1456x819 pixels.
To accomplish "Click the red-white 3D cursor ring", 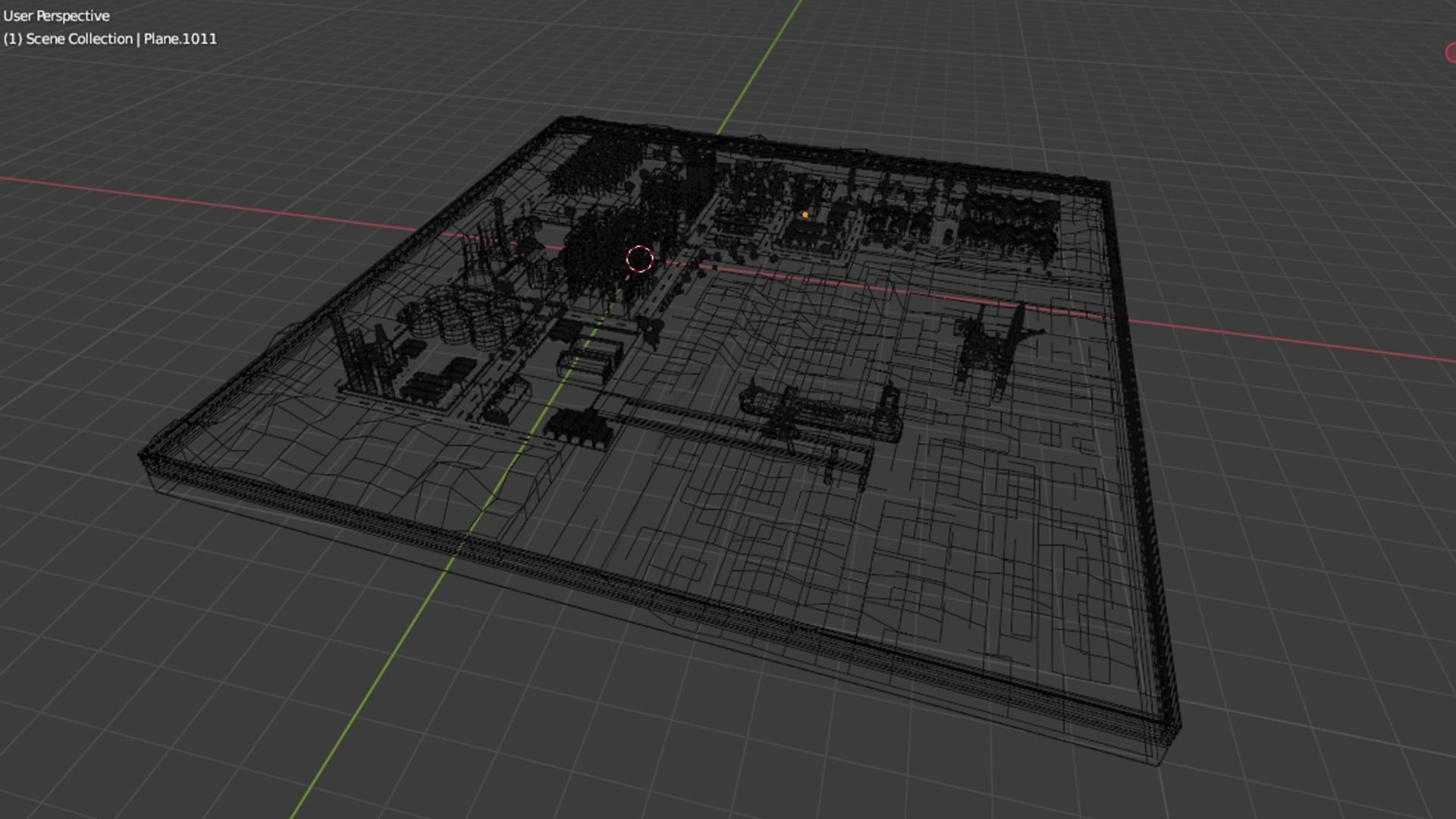I will click(x=639, y=259).
